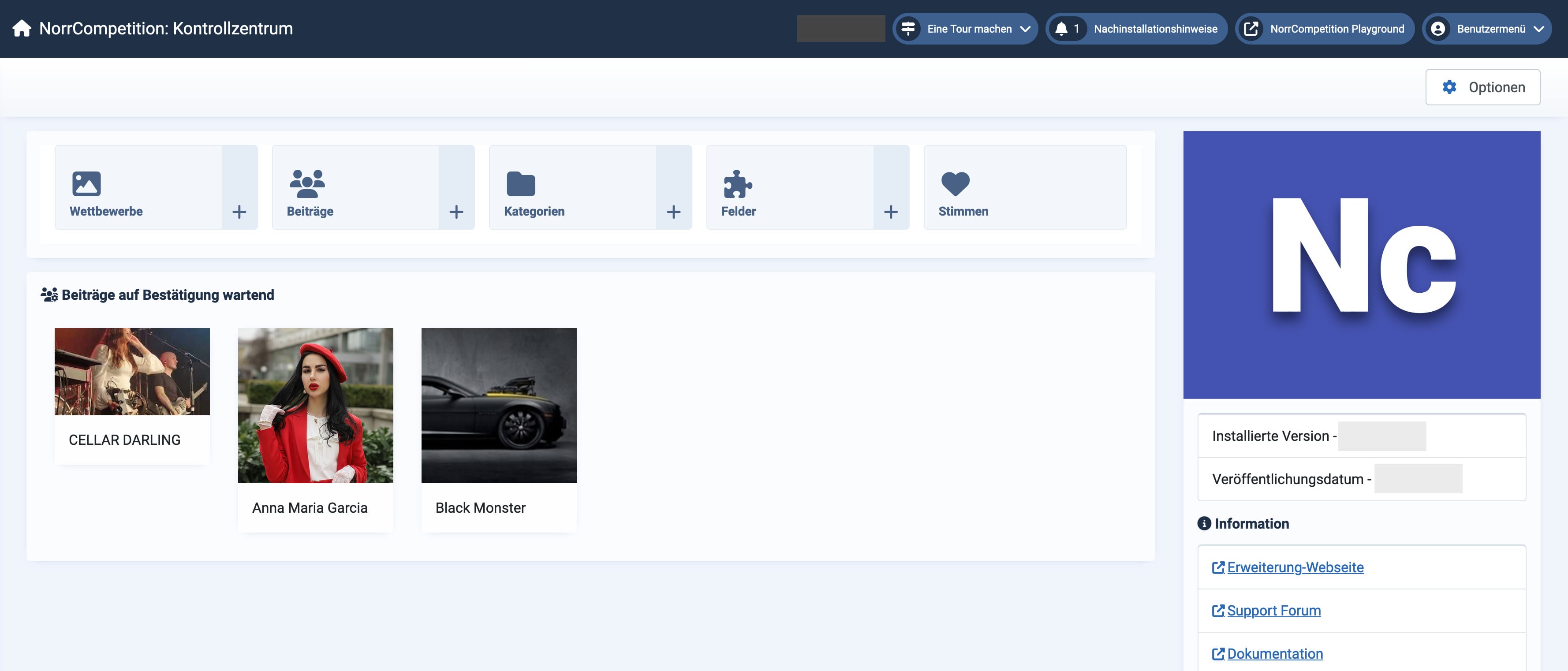Viewport: 1568px width, 671px height.
Task: Open the Support Forum link
Action: click(x=1273, y=610)
